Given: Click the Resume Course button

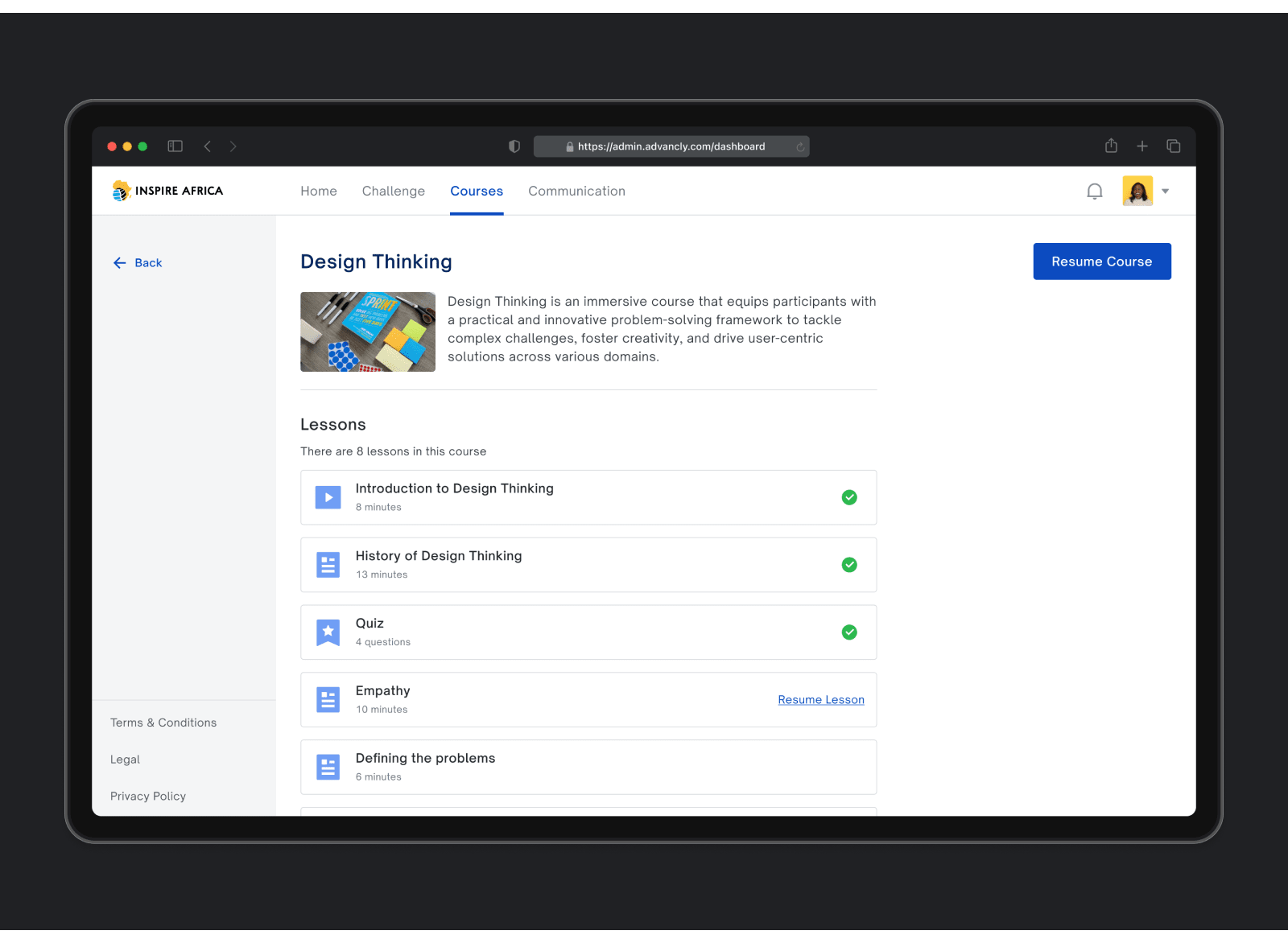Looking at the screenshot, I should [x=1102, y=261].
